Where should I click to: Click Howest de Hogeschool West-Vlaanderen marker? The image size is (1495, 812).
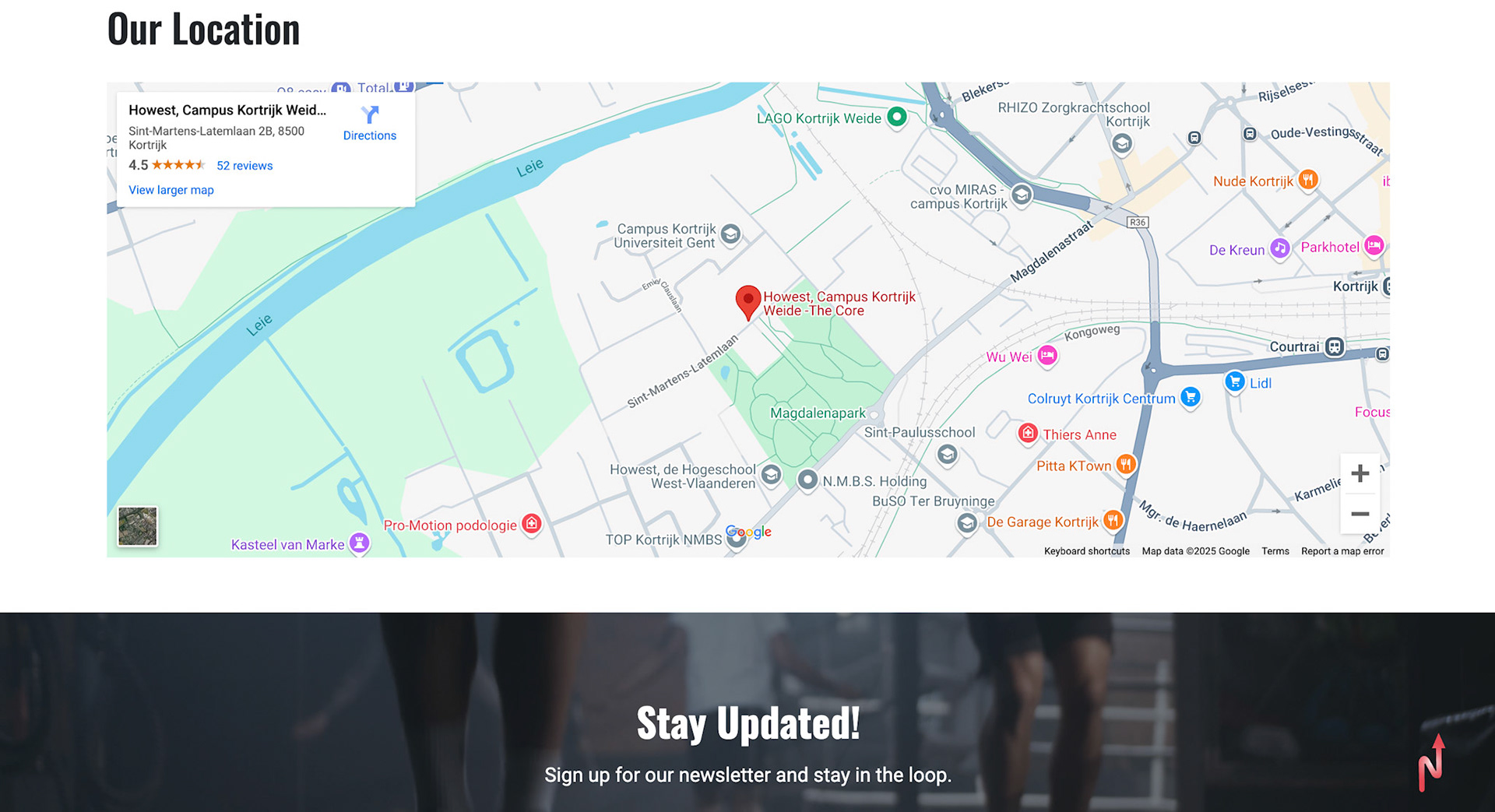(x=771, y=475)
